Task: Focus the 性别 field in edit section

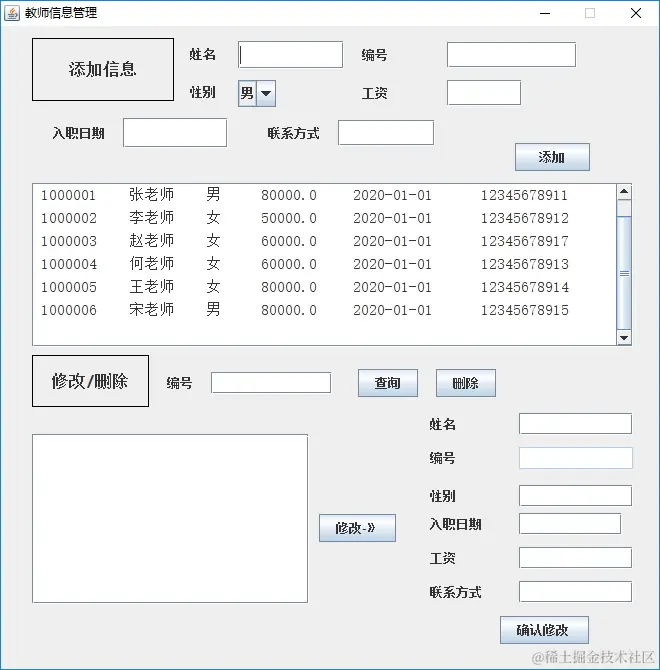Action: pyautogui.click(x=575, y=496)
